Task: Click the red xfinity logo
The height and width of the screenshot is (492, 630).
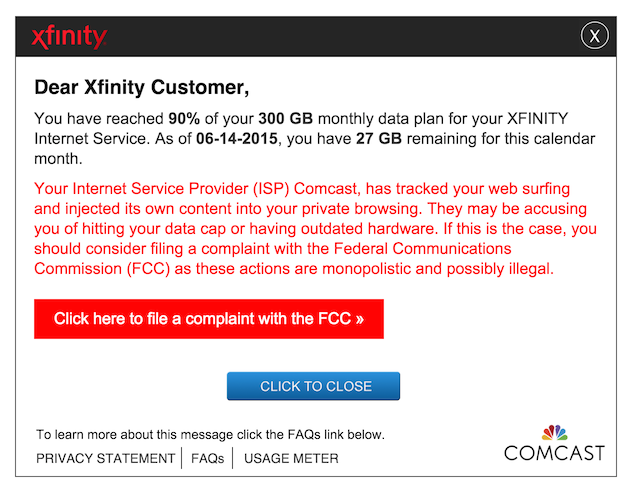Action: tap(69, 37)
